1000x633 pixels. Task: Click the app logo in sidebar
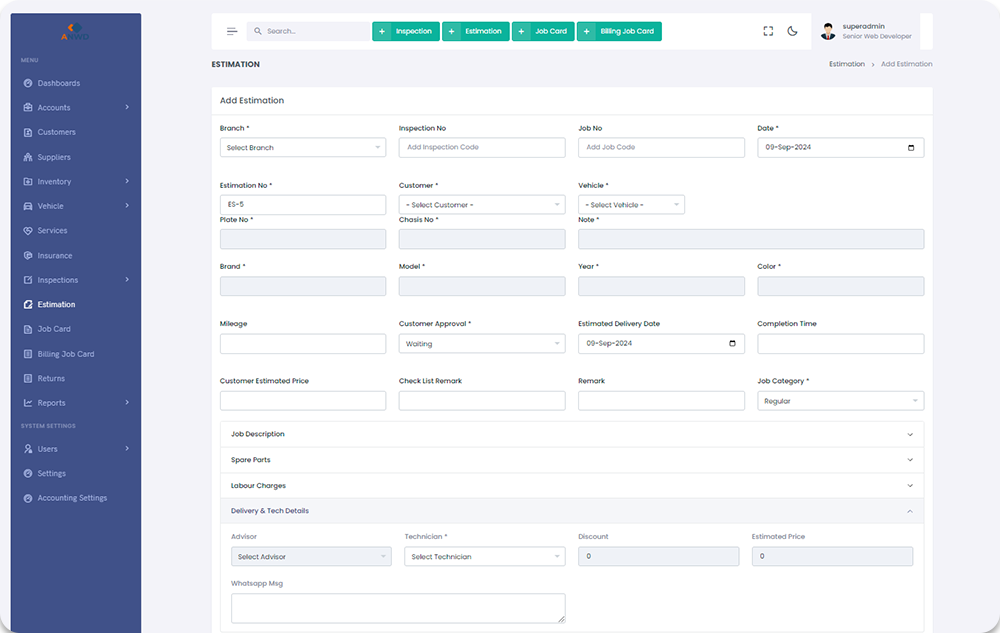pos(75,32)
